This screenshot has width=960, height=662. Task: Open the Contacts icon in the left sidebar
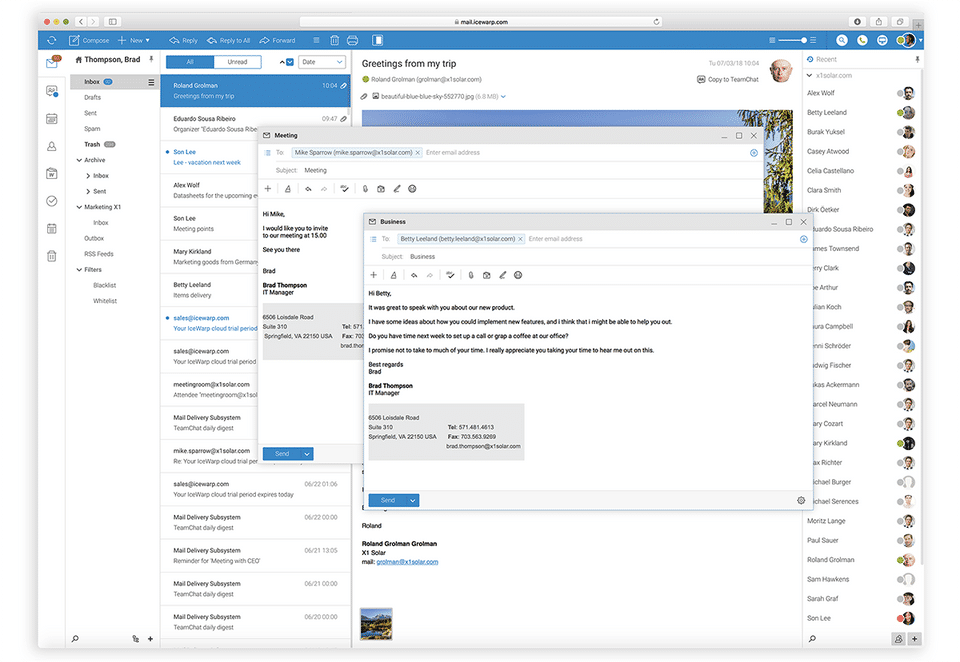tap(52, 146)
